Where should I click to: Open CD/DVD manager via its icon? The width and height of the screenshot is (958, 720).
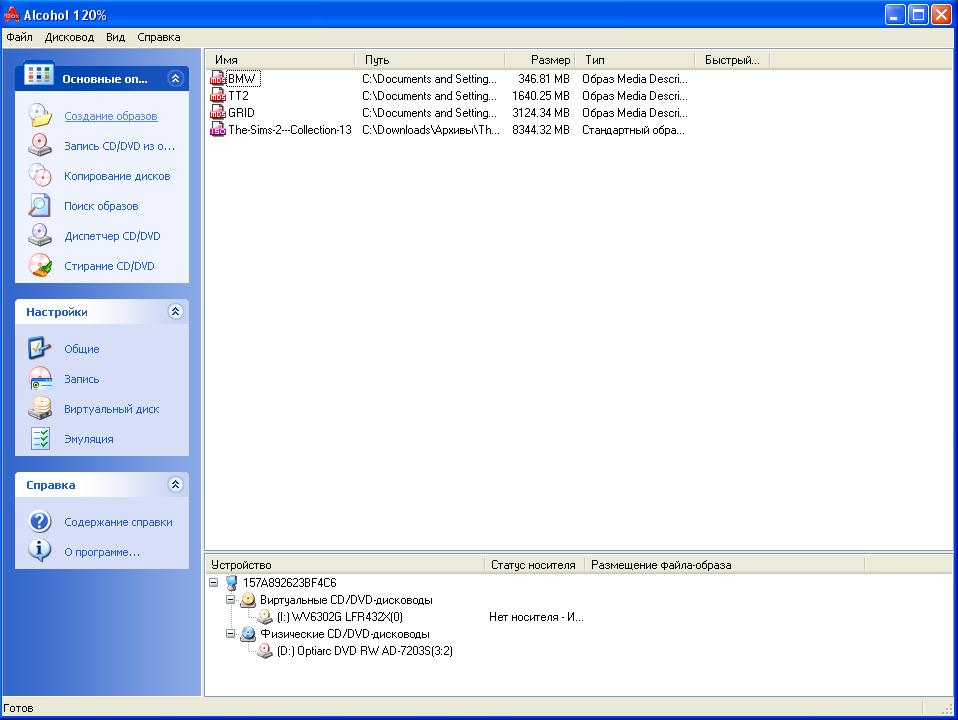pos(39,236)
